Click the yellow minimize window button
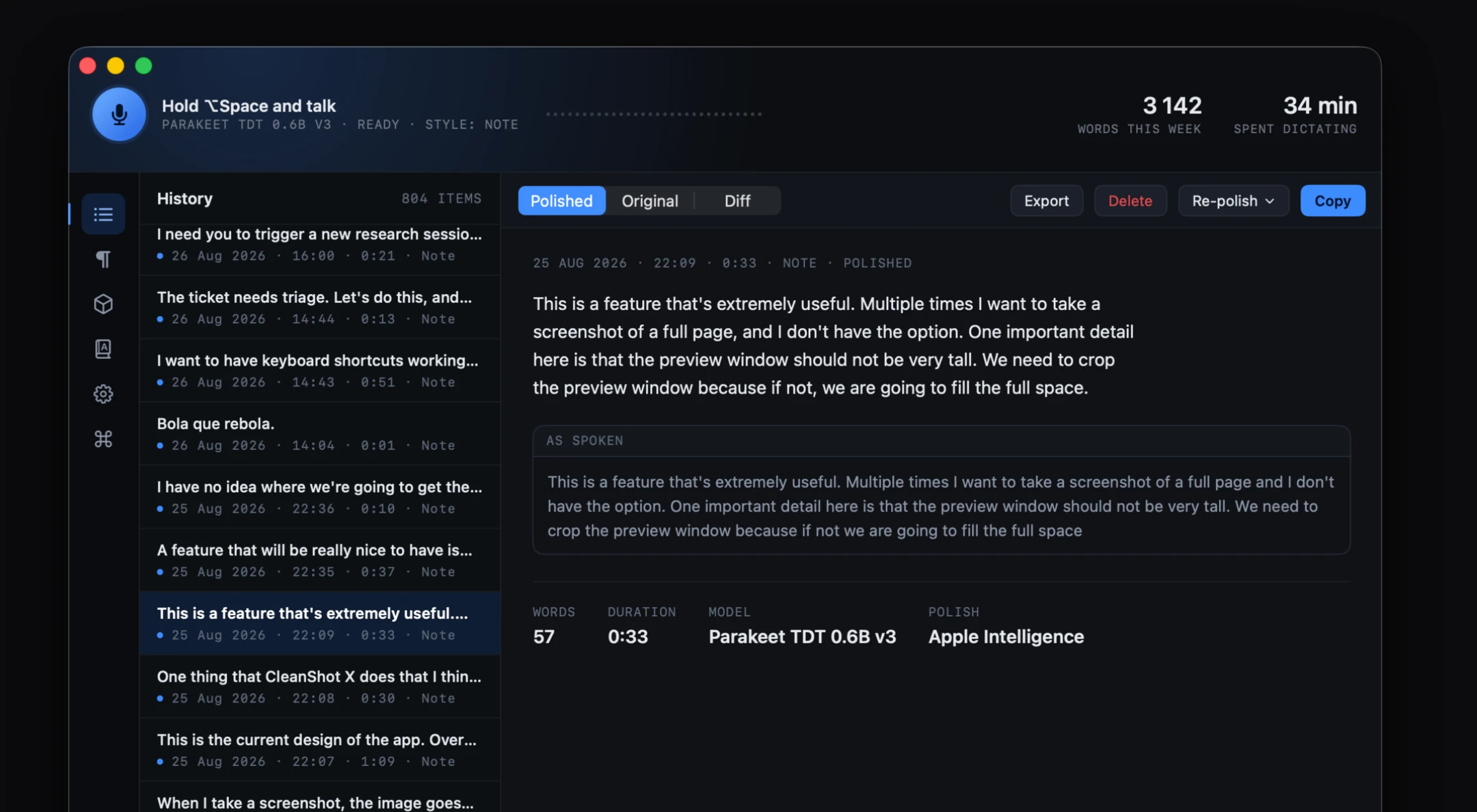 (116, 66)
